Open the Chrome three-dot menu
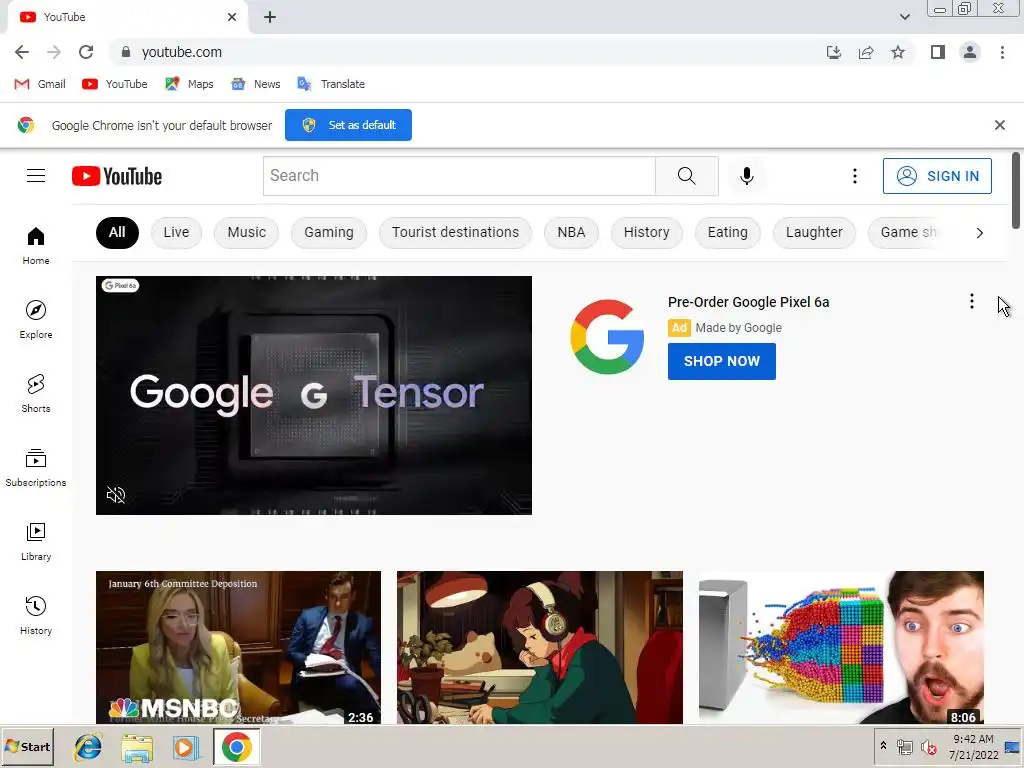 tap(1002, 52)
